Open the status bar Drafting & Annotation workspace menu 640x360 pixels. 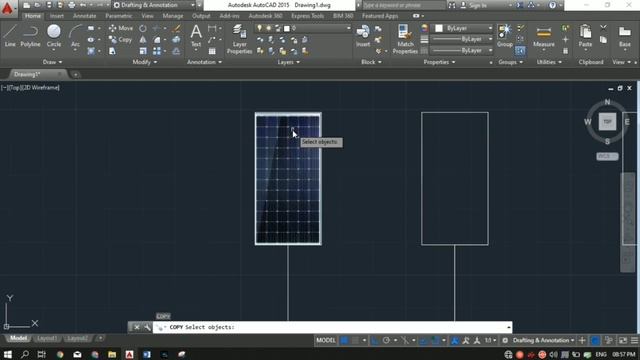(543, 340)
